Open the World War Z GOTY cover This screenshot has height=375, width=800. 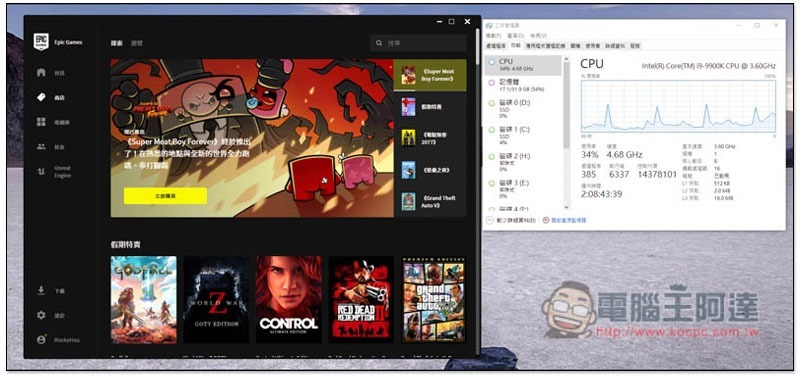click(216, 299)
